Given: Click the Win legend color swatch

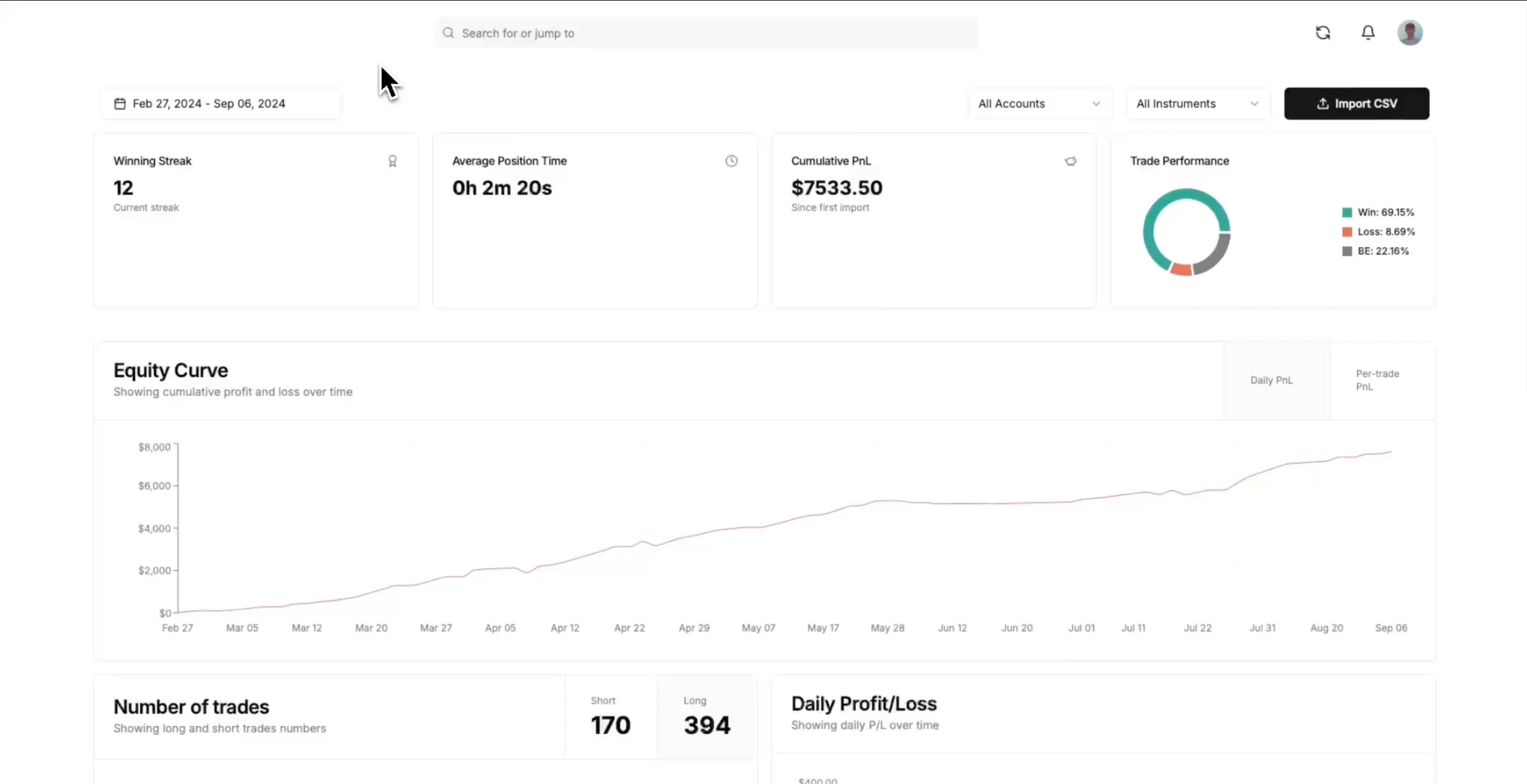Looking at the screenshot, I should point(1347,212).
